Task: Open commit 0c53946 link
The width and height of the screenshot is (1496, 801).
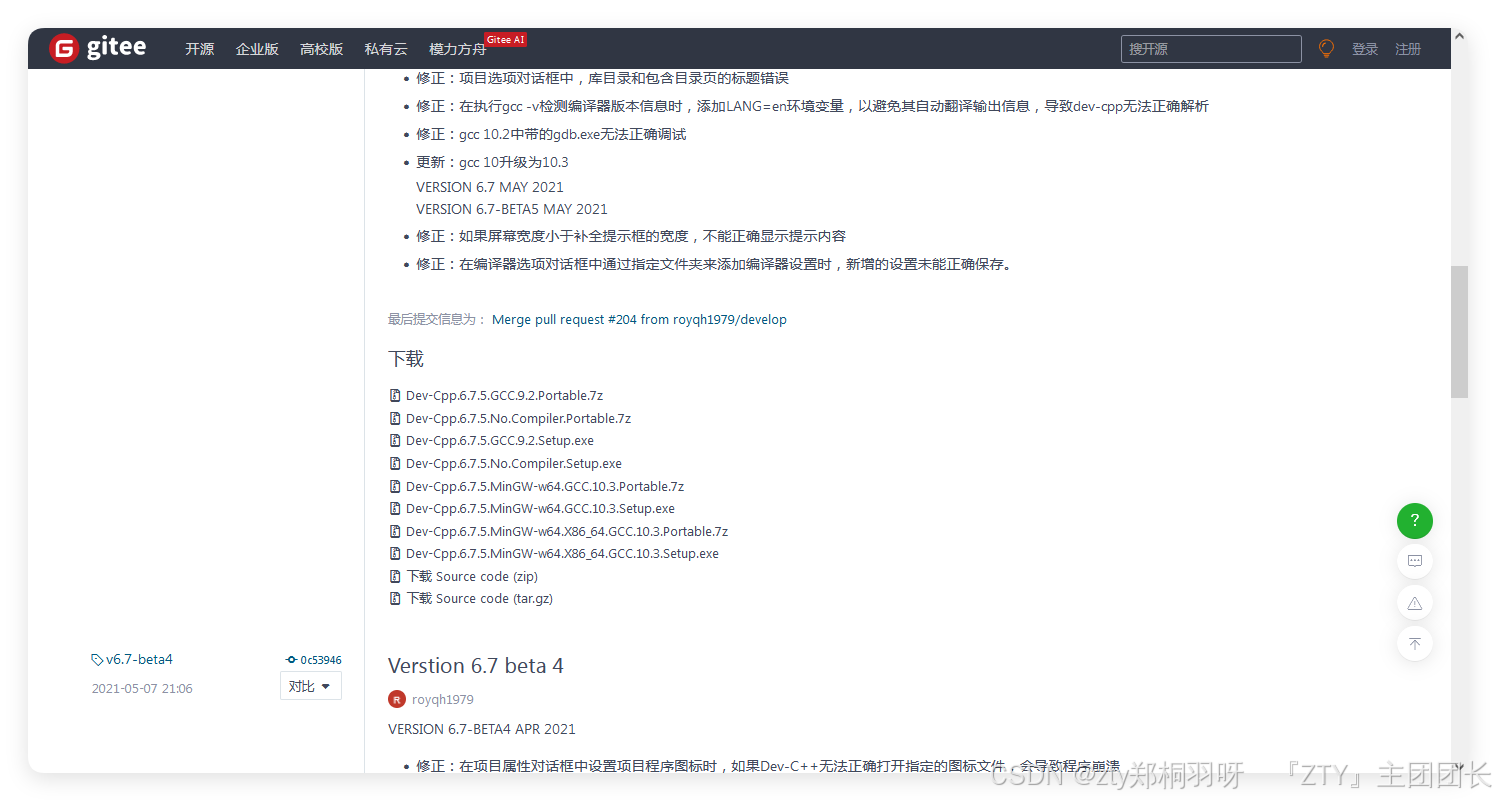Action: 320,660
